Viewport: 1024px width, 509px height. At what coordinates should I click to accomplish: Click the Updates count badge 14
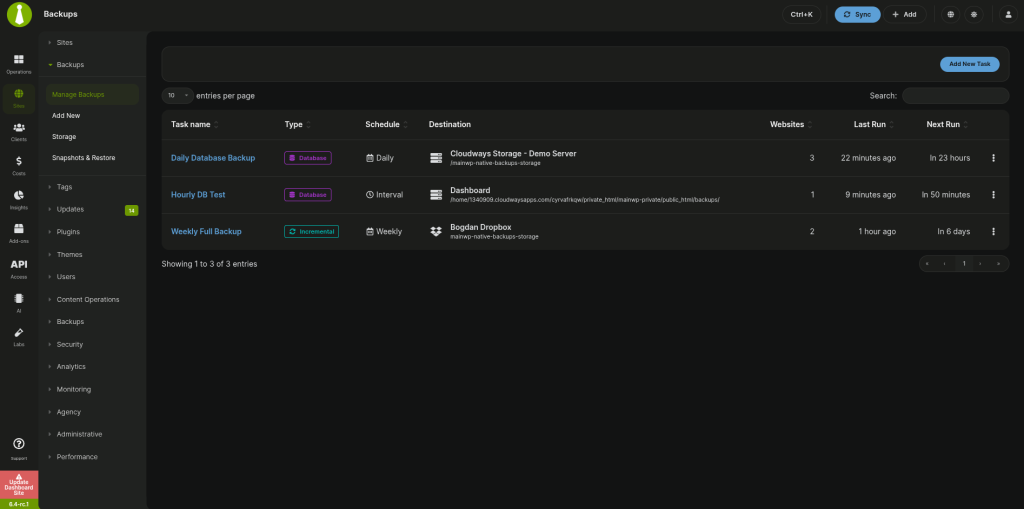click(131, 210)
